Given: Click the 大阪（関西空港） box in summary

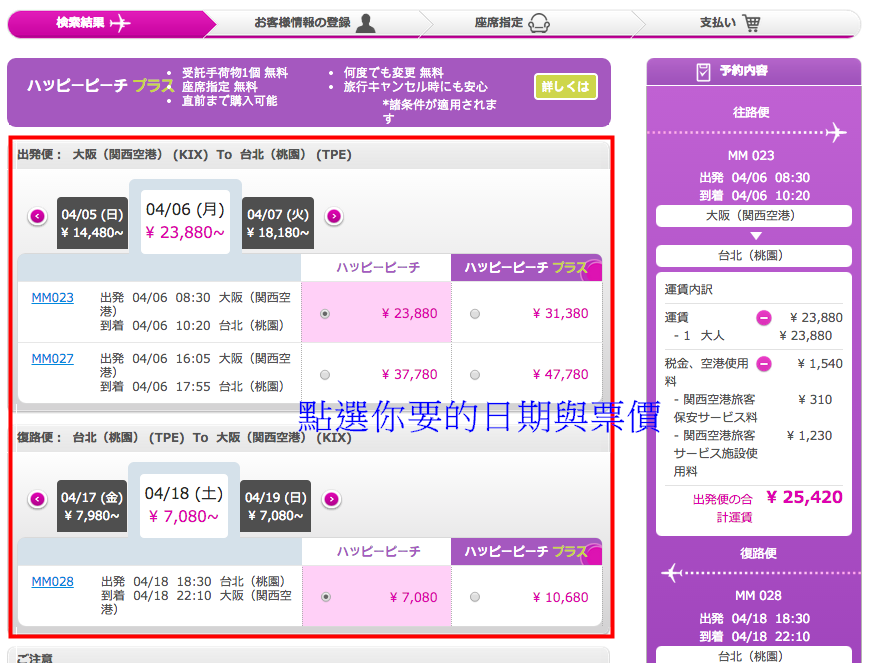Looking at the screenshot, I should [753, 216].
